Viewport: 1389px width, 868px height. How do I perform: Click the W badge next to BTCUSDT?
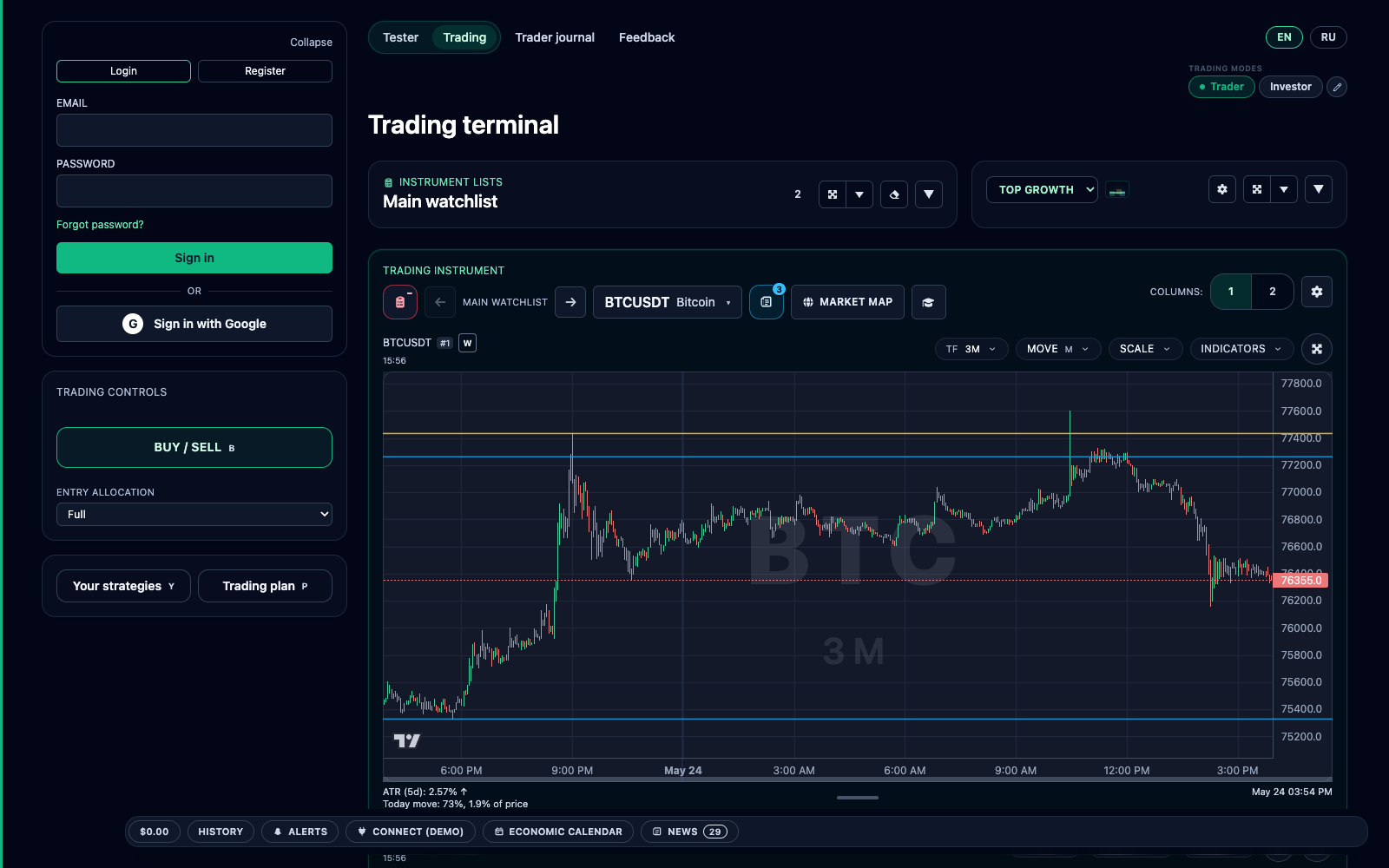[467, 343]
